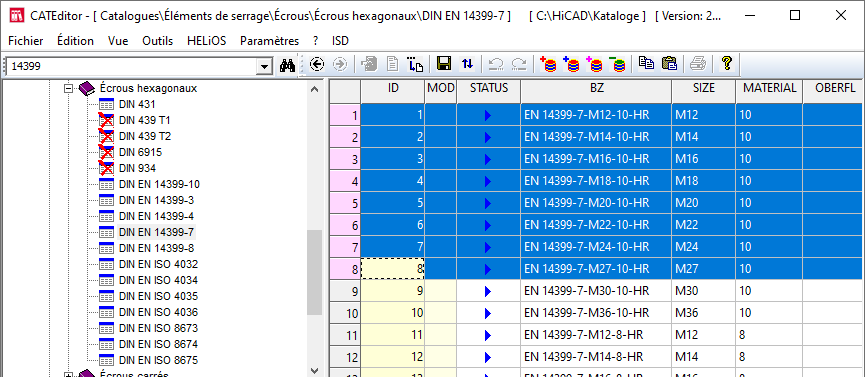Screen dimensions: 865x377
Task: Click row header number 5
Action: pyautogui.click(x=345, y=204)
